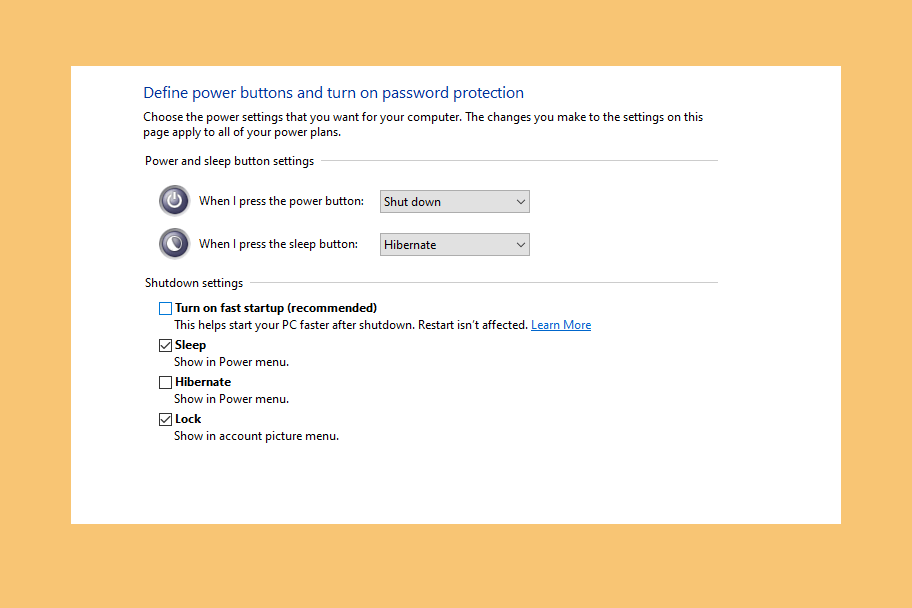The height and width of the screenshot is (608, 912).
Task: Click the 'Turn on fast startup (recommended)' label
Action: coord(276,308)
